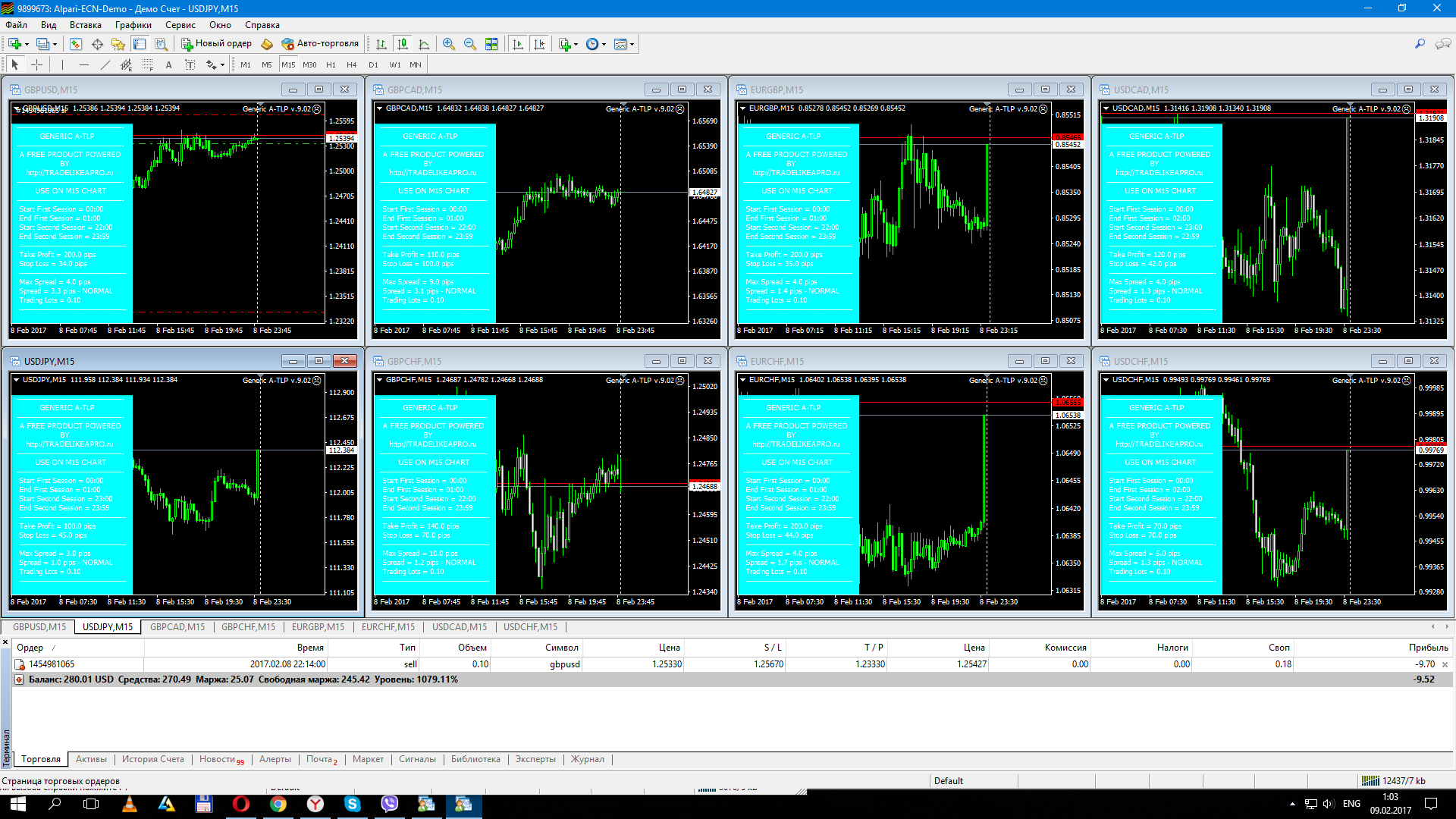Viewport: 1456px width, 819px height.
Task: Toggle chart shift icon
Action: 539,44
